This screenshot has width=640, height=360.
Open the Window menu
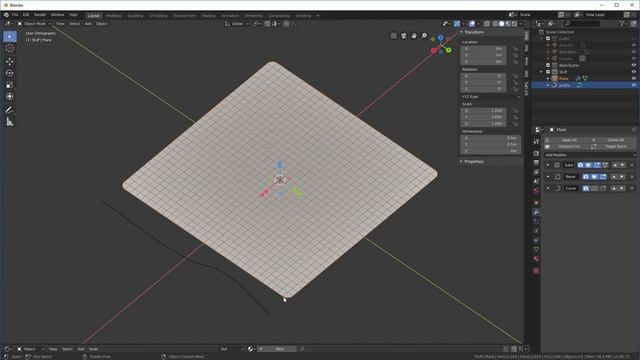tap(58, 15)
